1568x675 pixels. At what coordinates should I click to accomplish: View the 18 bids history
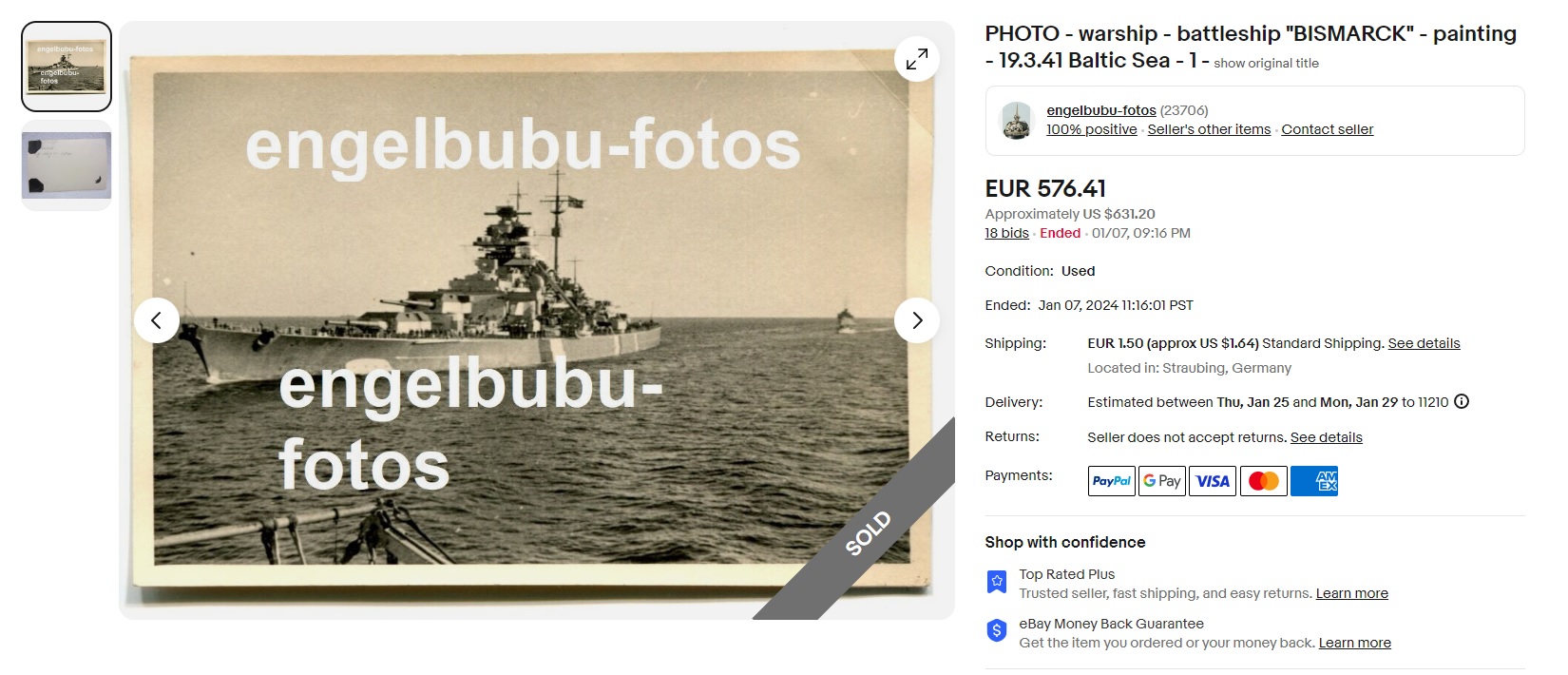pos(1006,233)
